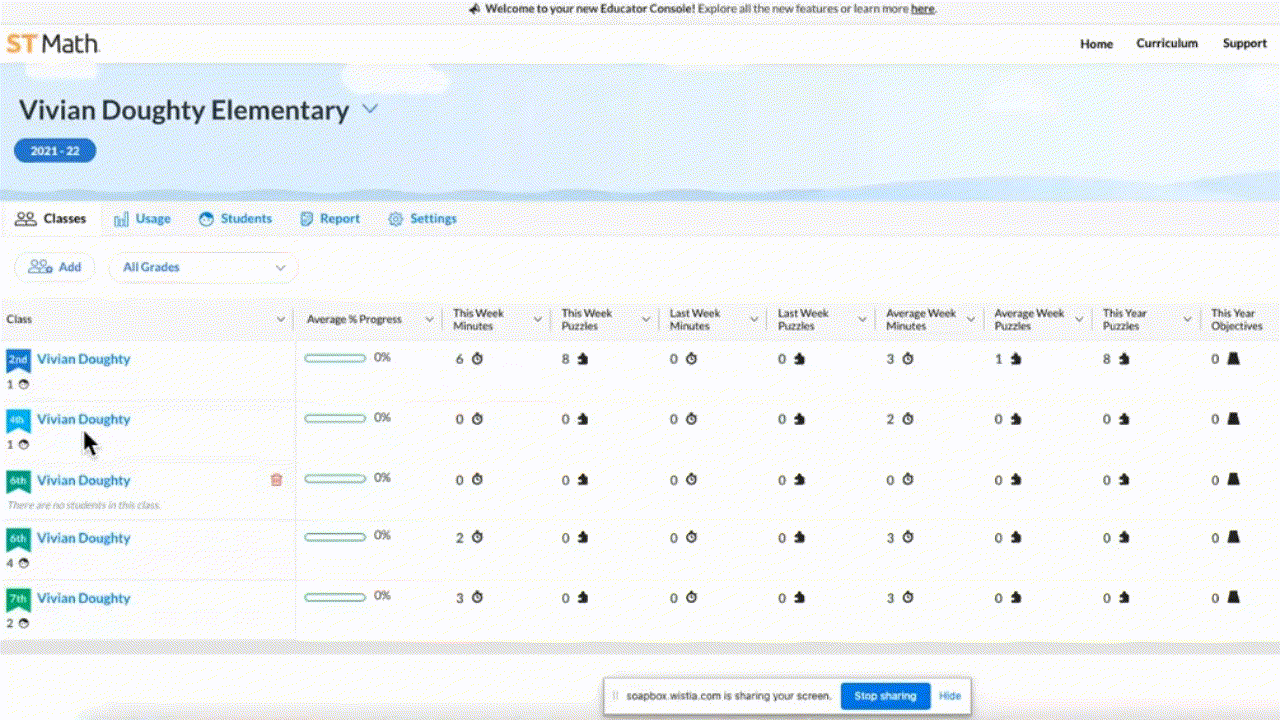Open the This Week Minutes column dropdown arrow

tap(537, 320)
